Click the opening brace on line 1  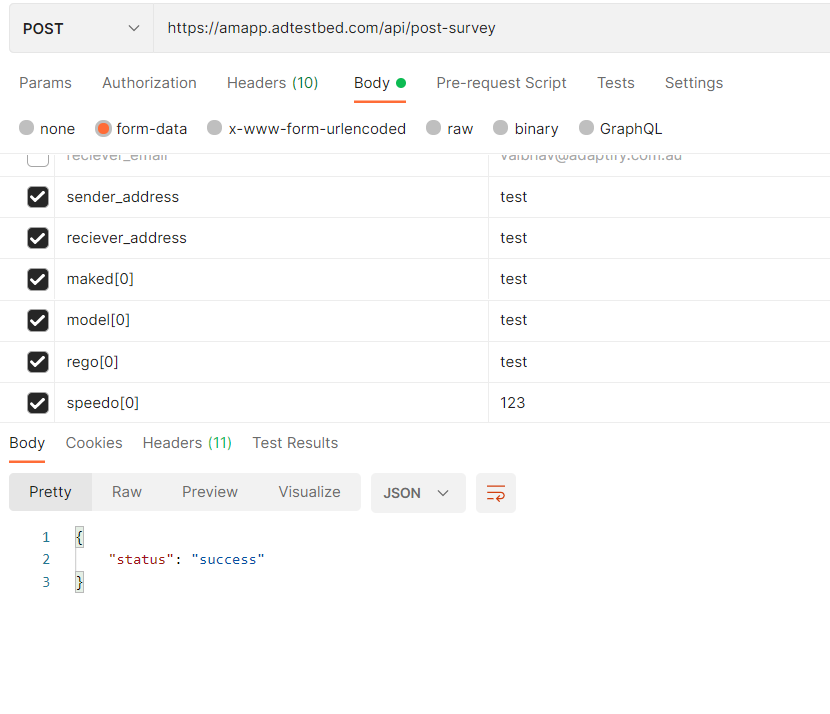[x=79, y=538]
